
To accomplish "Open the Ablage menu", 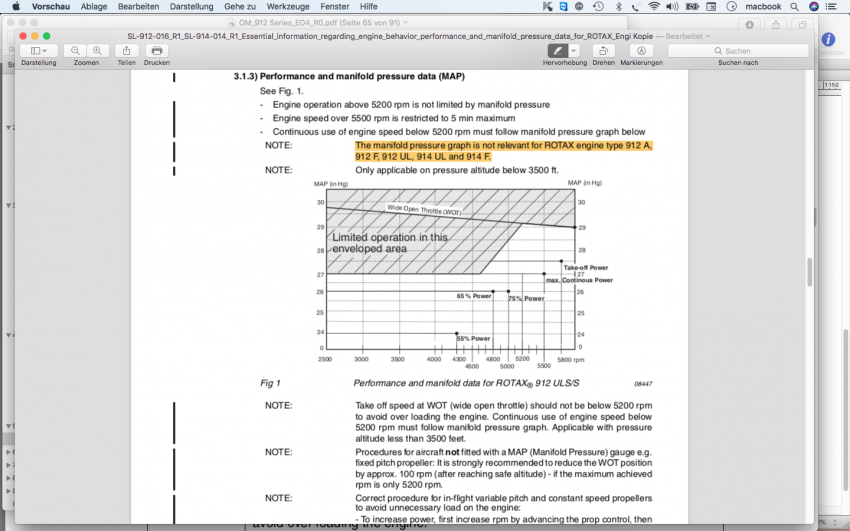I will point(94,7).
